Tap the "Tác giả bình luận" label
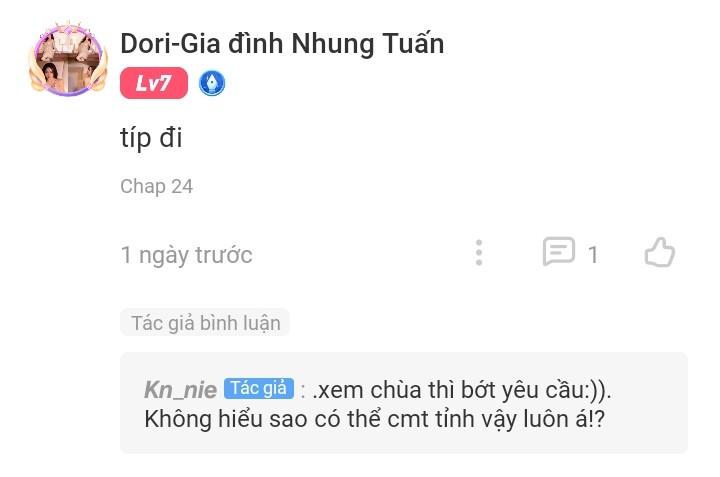The width and height of the screenshot is (720, 477). [x=205, y=323]
